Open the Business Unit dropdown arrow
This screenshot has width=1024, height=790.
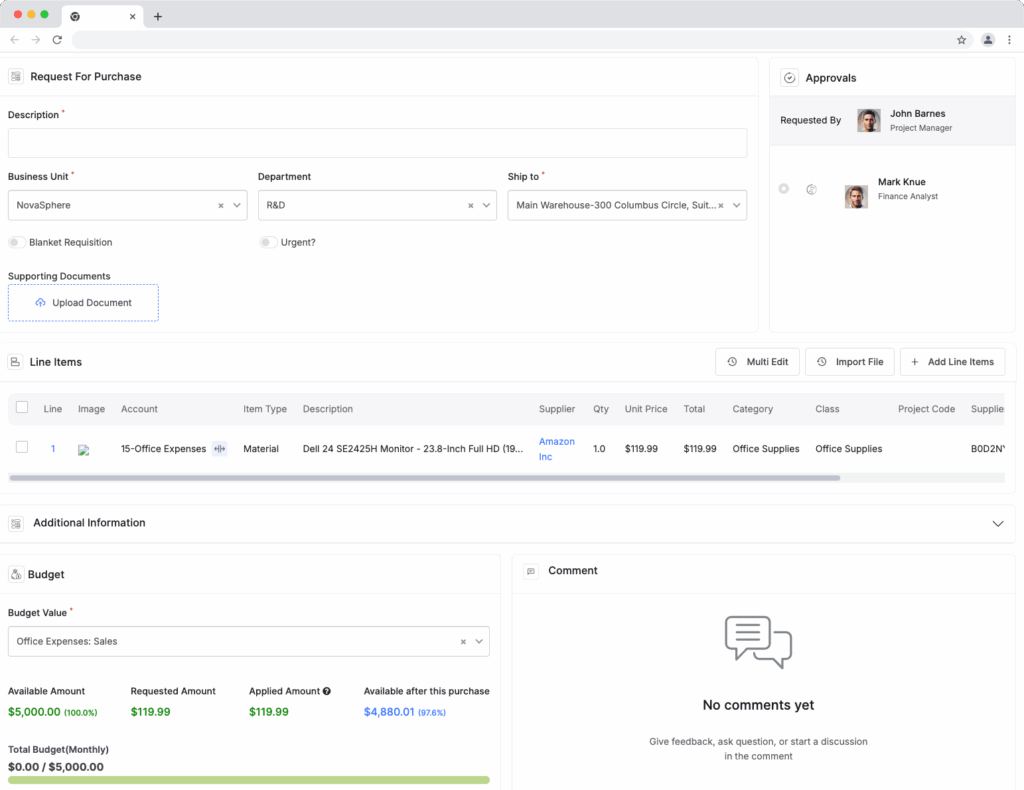point(236,205)
